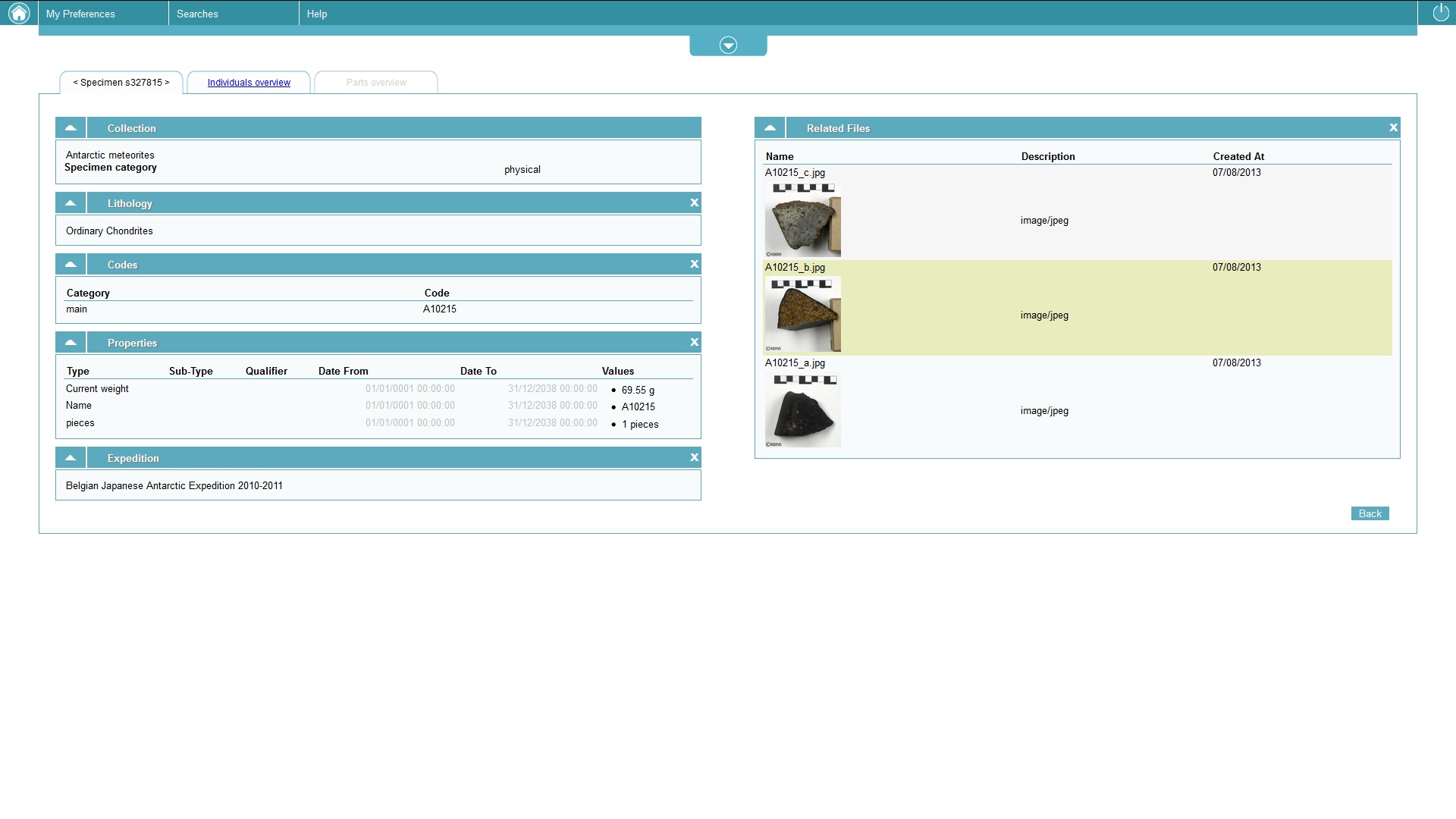
Task: Expand the top dropdown arrow handle
Action: coord(728,45)
